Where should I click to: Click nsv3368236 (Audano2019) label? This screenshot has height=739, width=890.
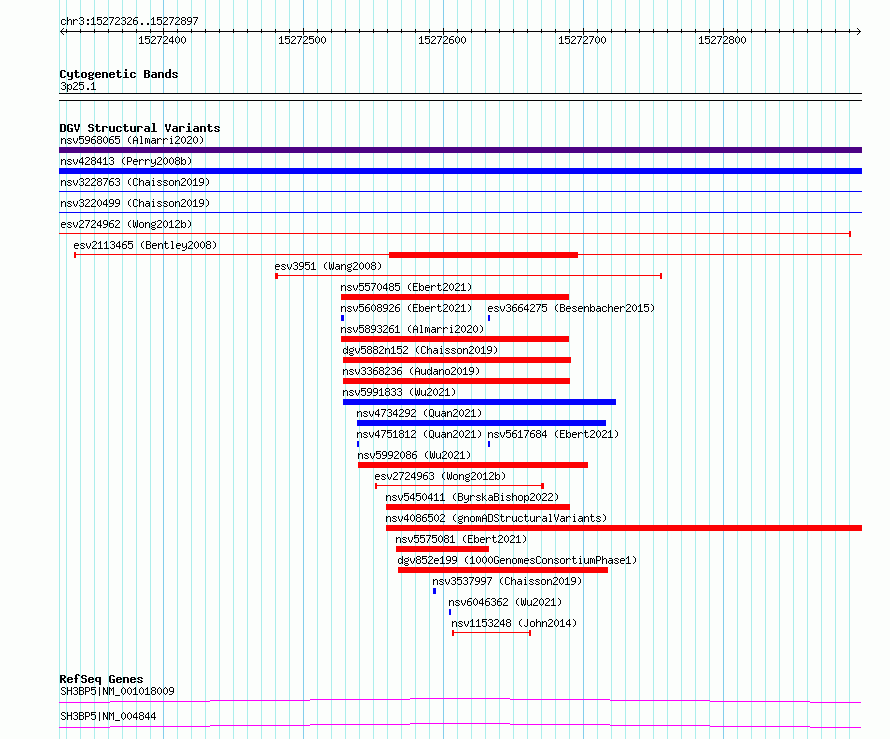[411, 371]
